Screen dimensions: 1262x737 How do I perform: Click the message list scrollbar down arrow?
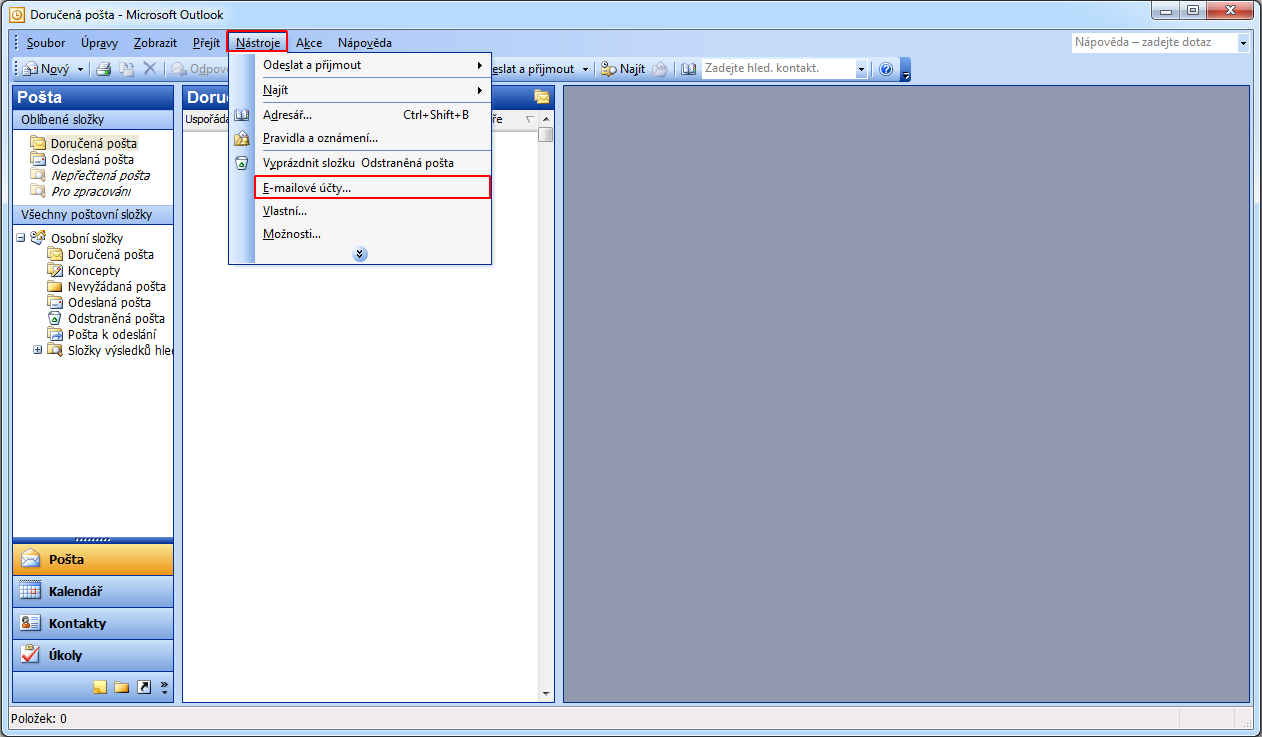coord(545,693)
